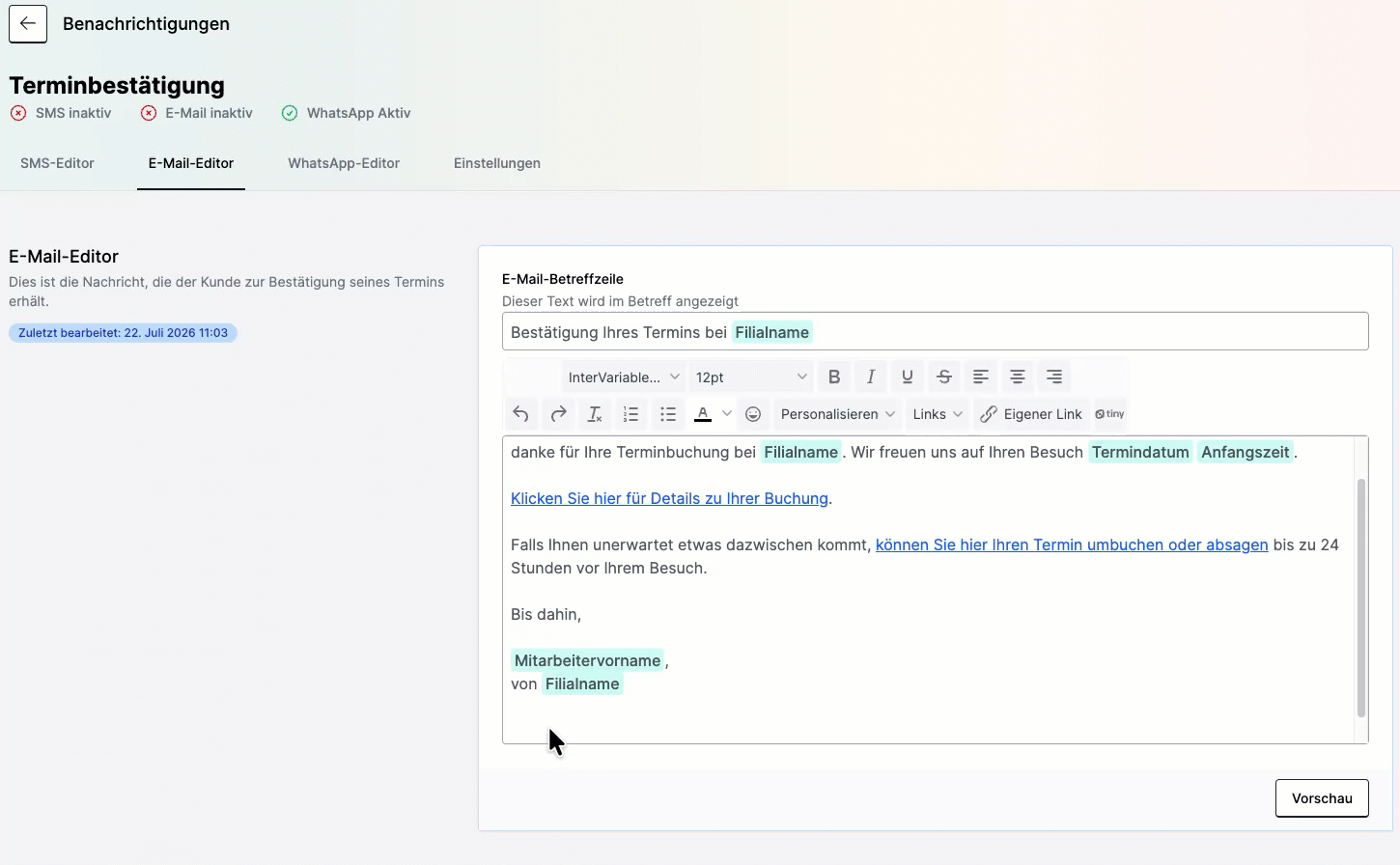
Task: Align text to the right
Action: [1054, 377]
